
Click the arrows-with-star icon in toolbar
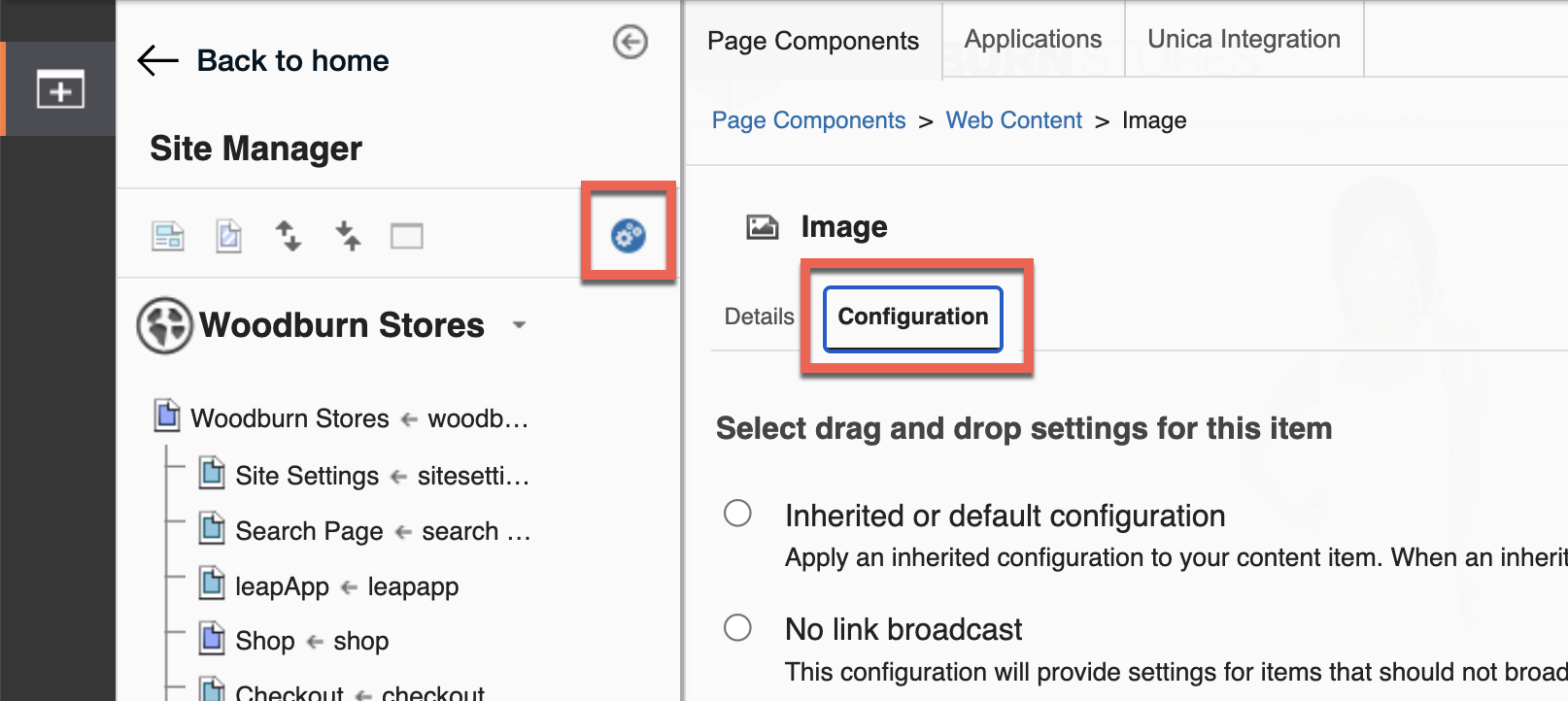click(348, 236)
